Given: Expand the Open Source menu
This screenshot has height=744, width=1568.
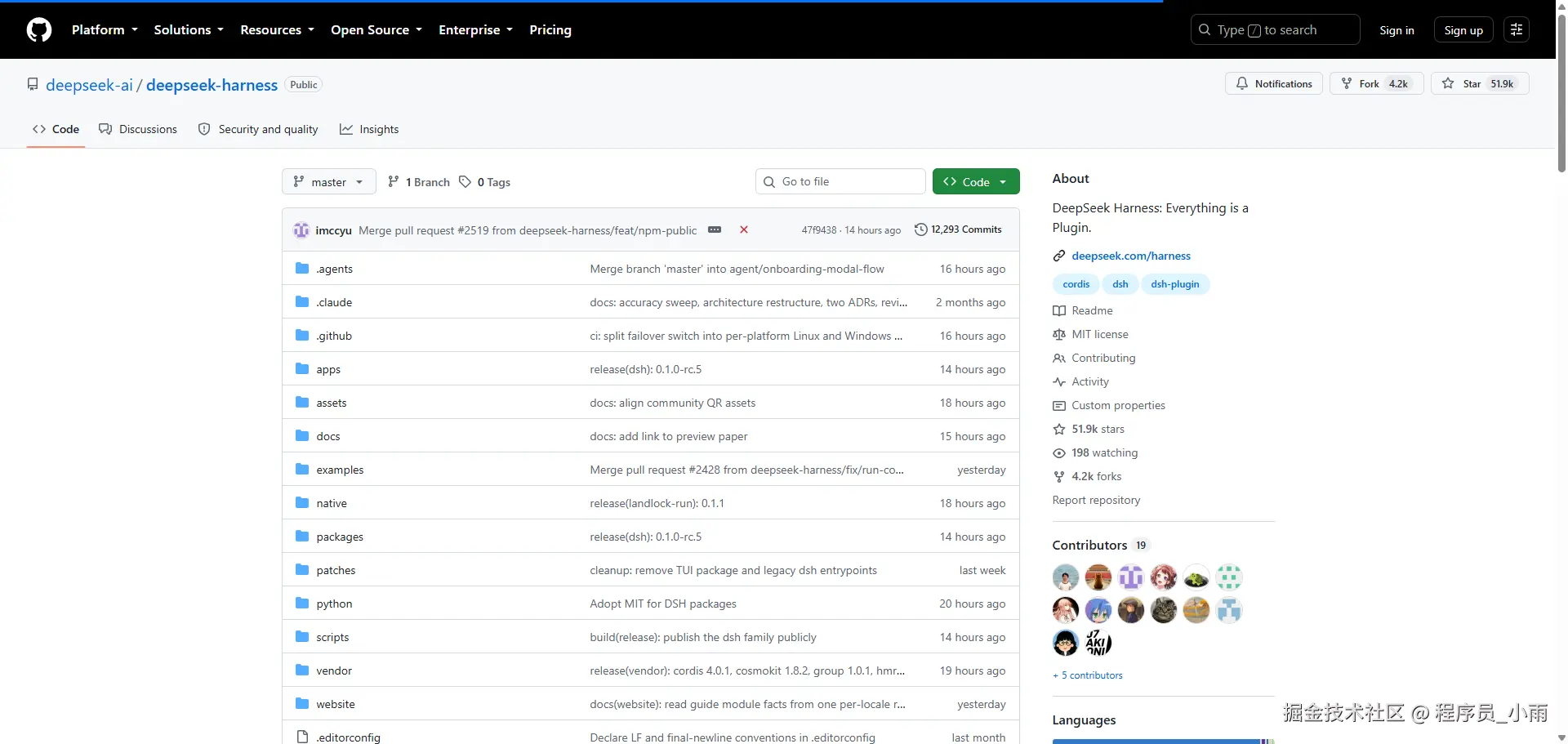Looking at the screenshot, I should tap(376, 30).
